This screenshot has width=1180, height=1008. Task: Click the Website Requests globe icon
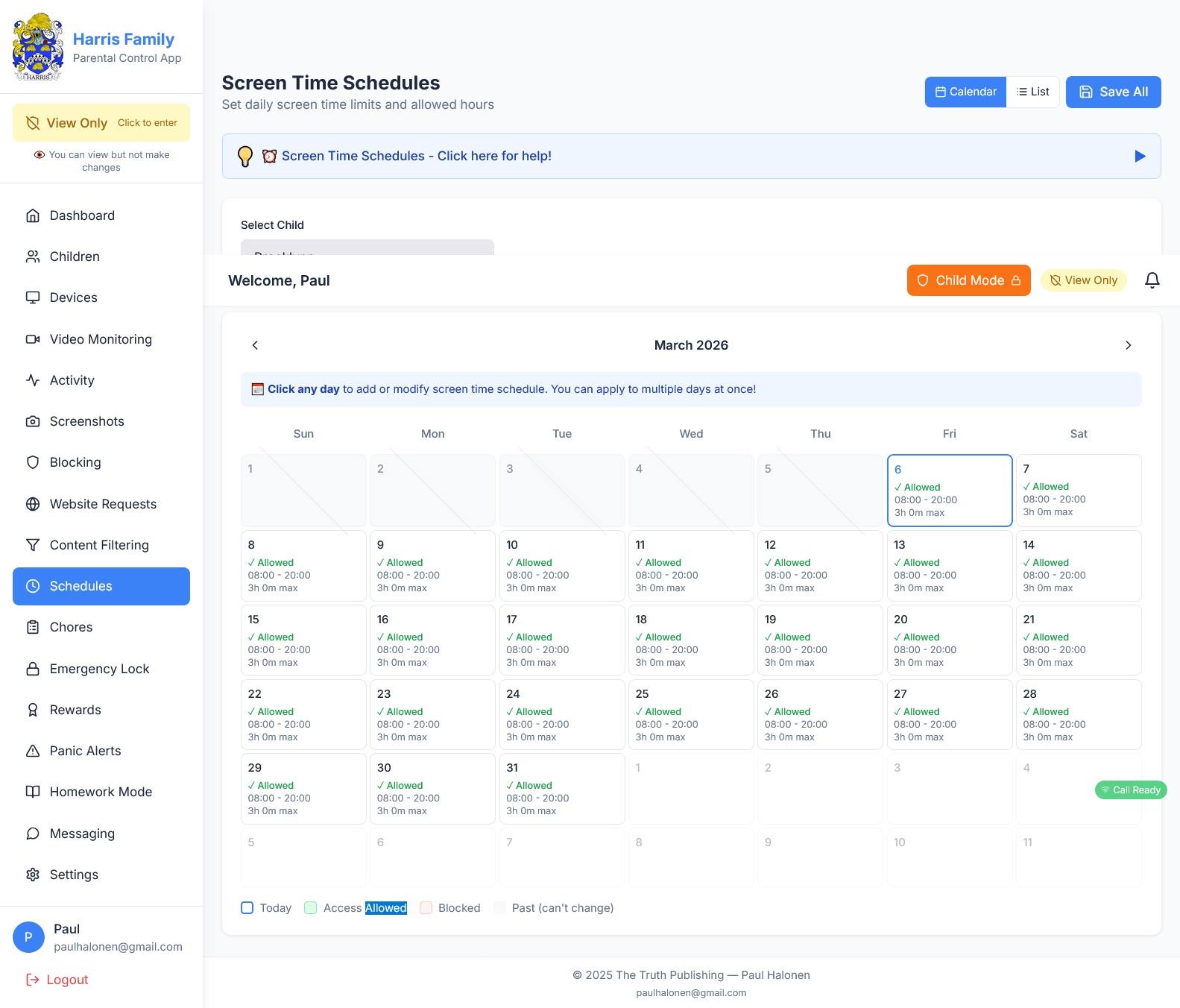click(x=33, y=504)
